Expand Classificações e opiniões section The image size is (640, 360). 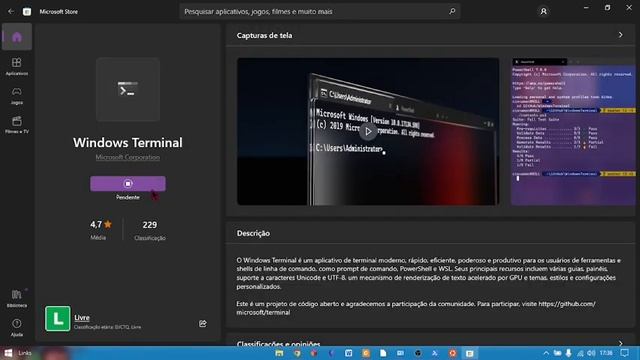(x=620, y=343)
